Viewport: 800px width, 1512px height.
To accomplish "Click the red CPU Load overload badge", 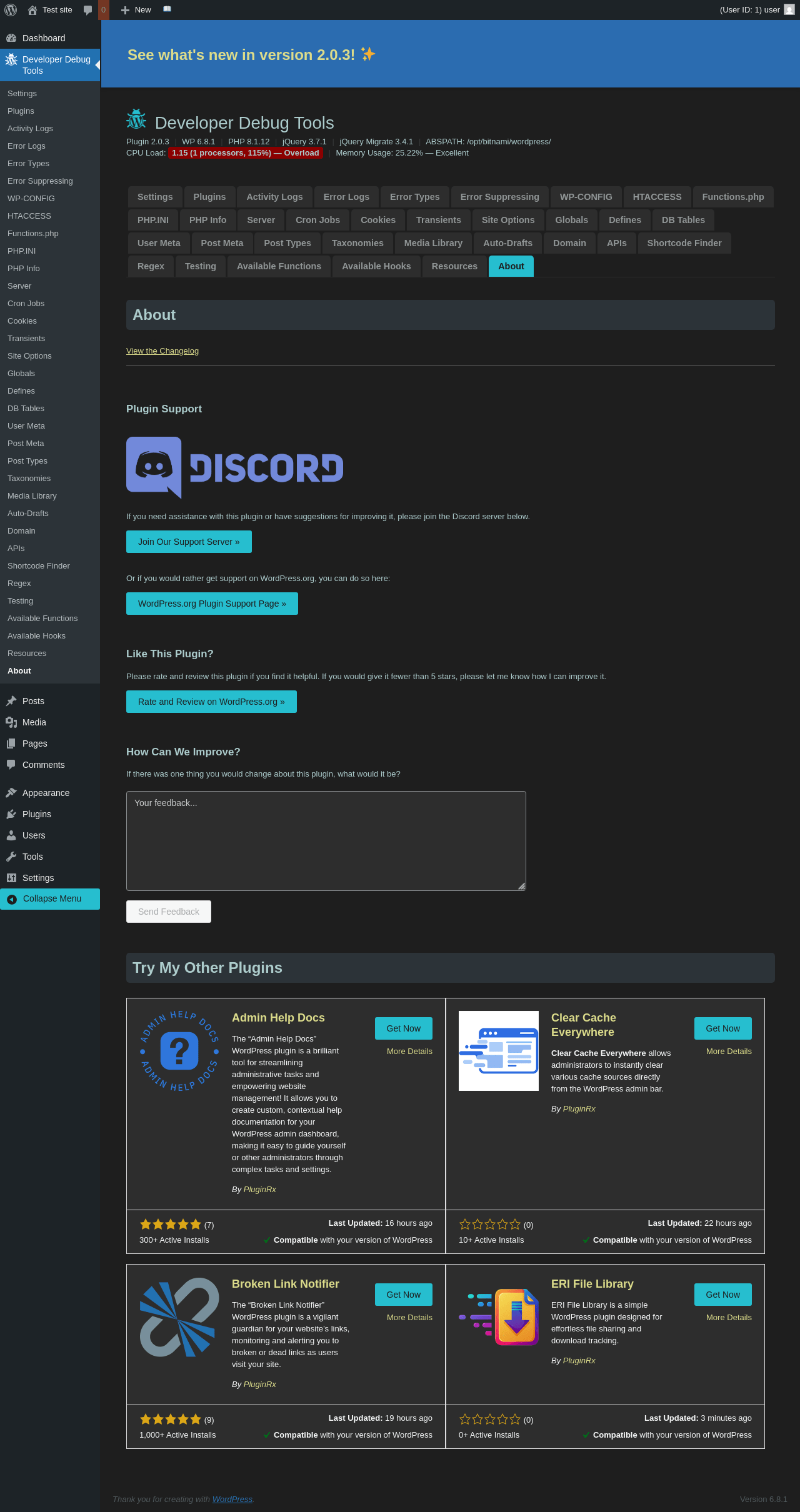I will [246, 153].
